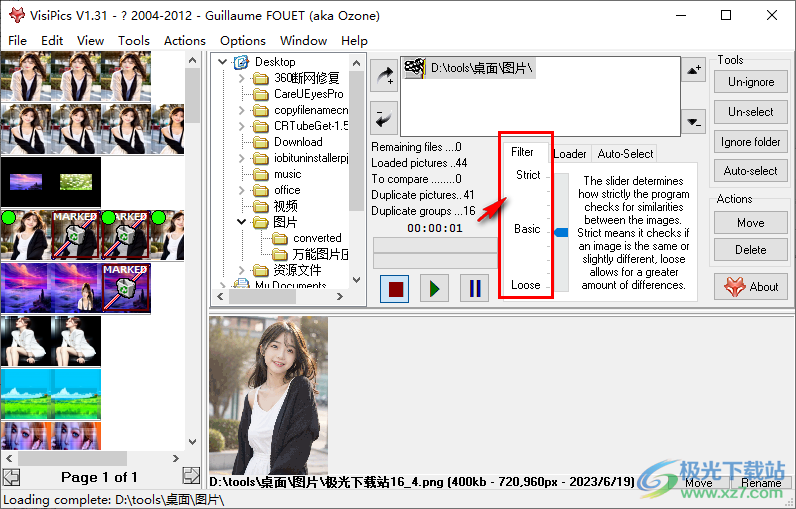The height and width of the screenshot is (509, 796).
Task: Click the Delete button under Actions
Action: coord(751,250)
